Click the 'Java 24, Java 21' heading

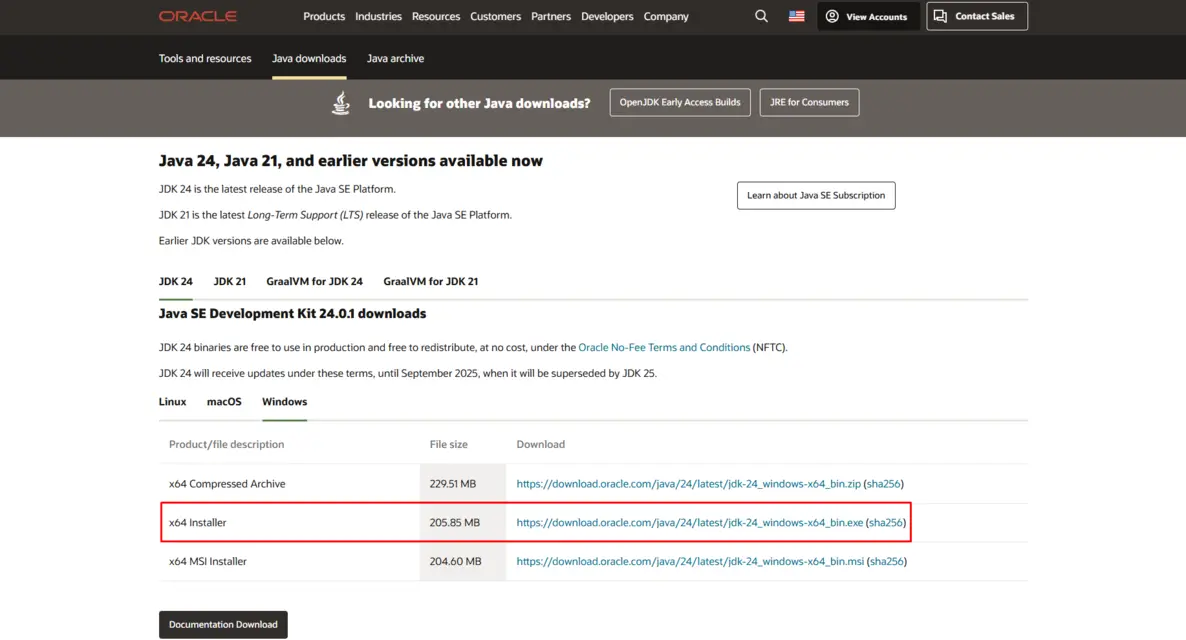[x=350, y=160]
